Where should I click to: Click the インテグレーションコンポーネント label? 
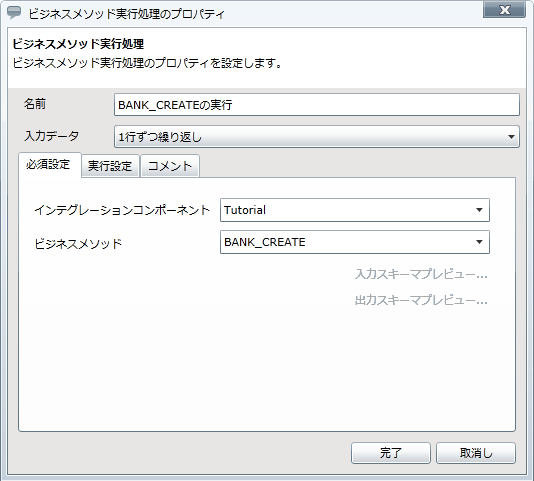(x=122, y=210)
